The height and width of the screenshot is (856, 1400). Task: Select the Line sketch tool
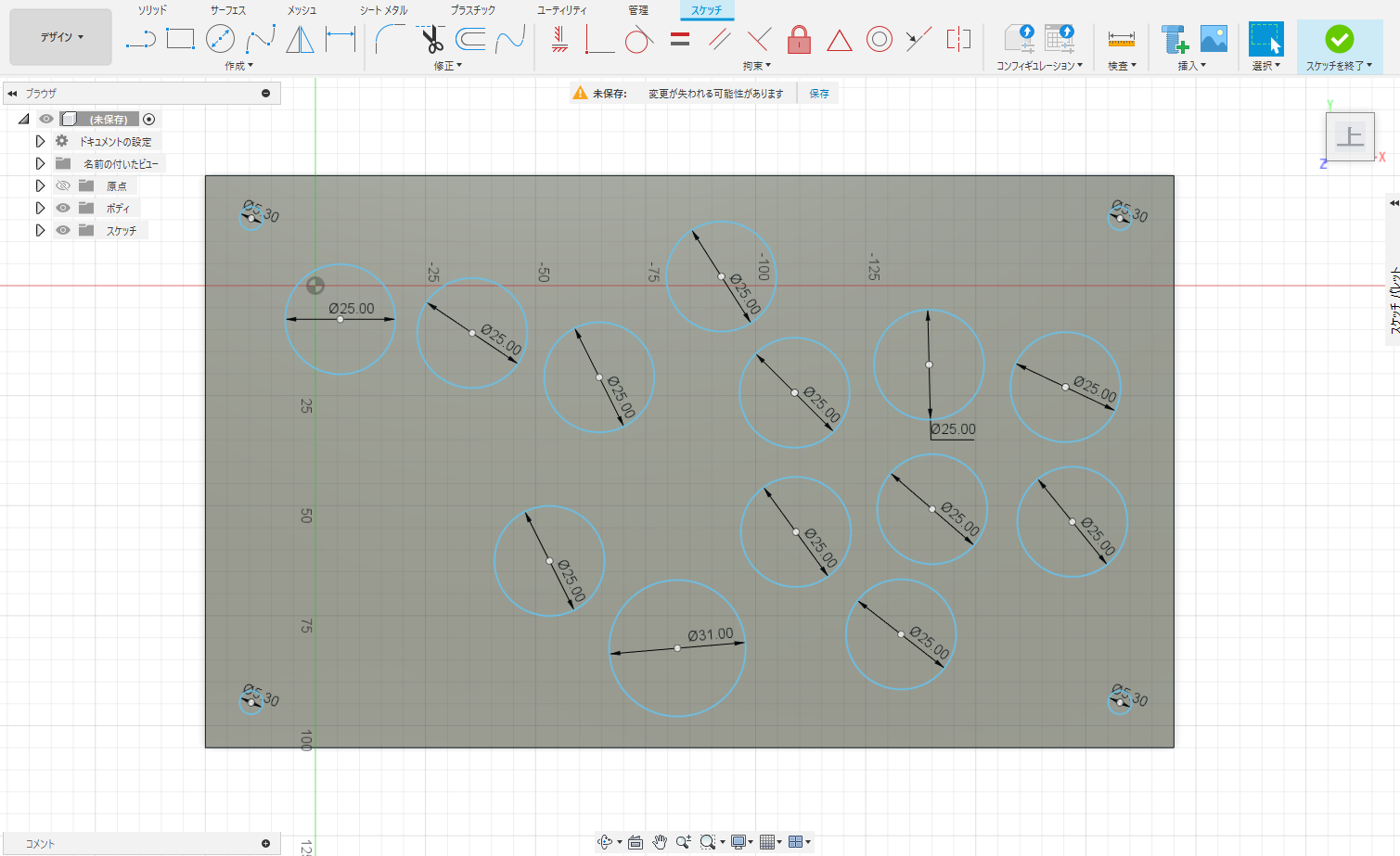click(x=140, y=39)
